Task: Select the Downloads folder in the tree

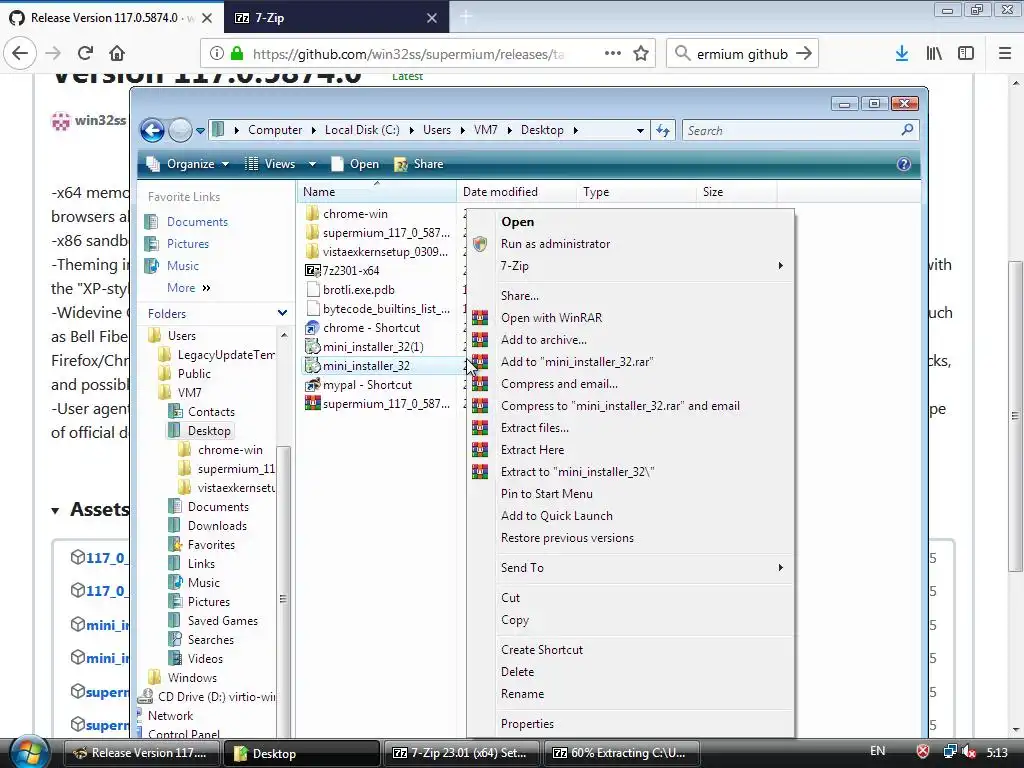Action: click(217, 526)
